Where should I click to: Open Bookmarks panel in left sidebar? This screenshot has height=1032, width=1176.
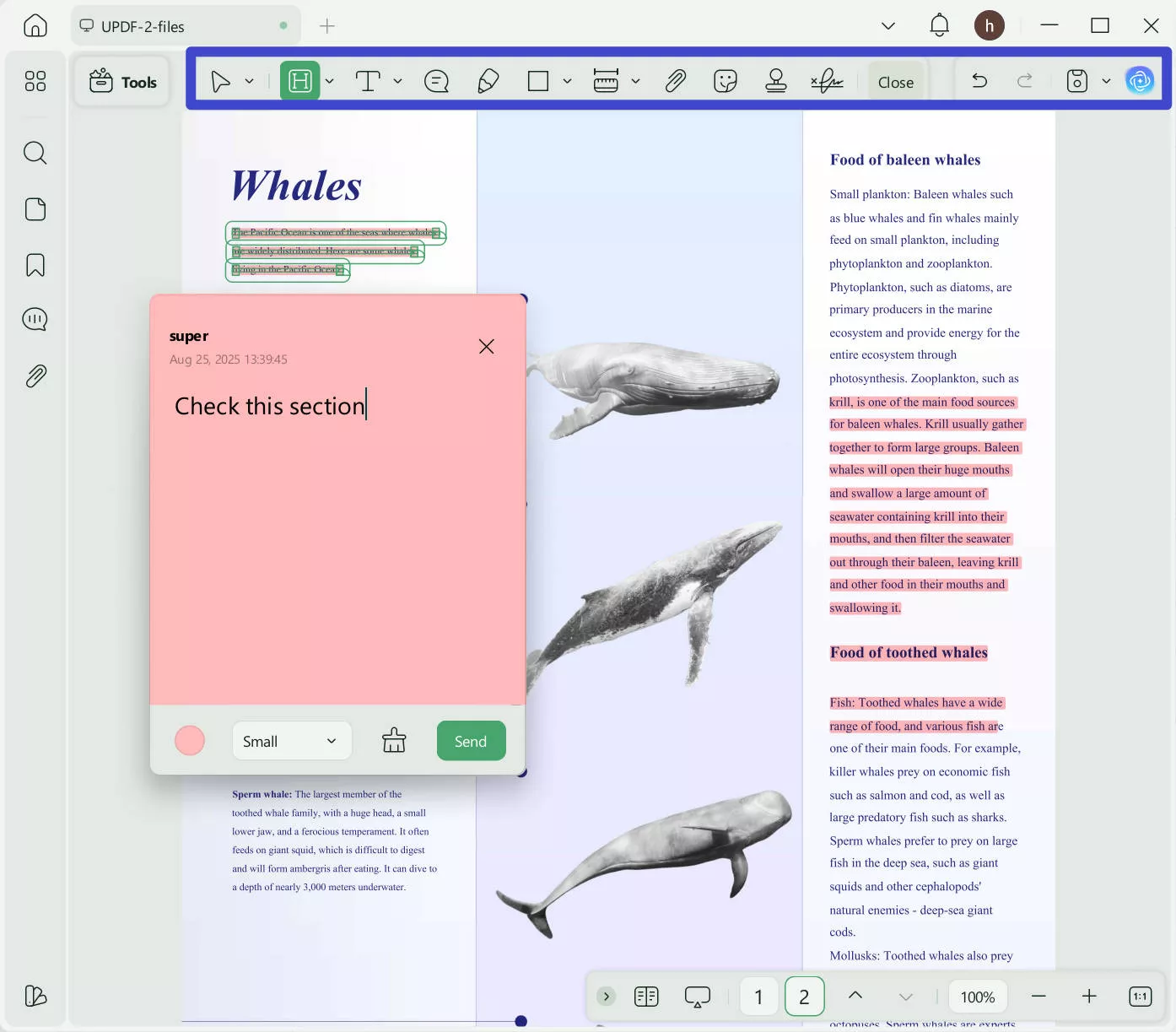click(35, 265)
